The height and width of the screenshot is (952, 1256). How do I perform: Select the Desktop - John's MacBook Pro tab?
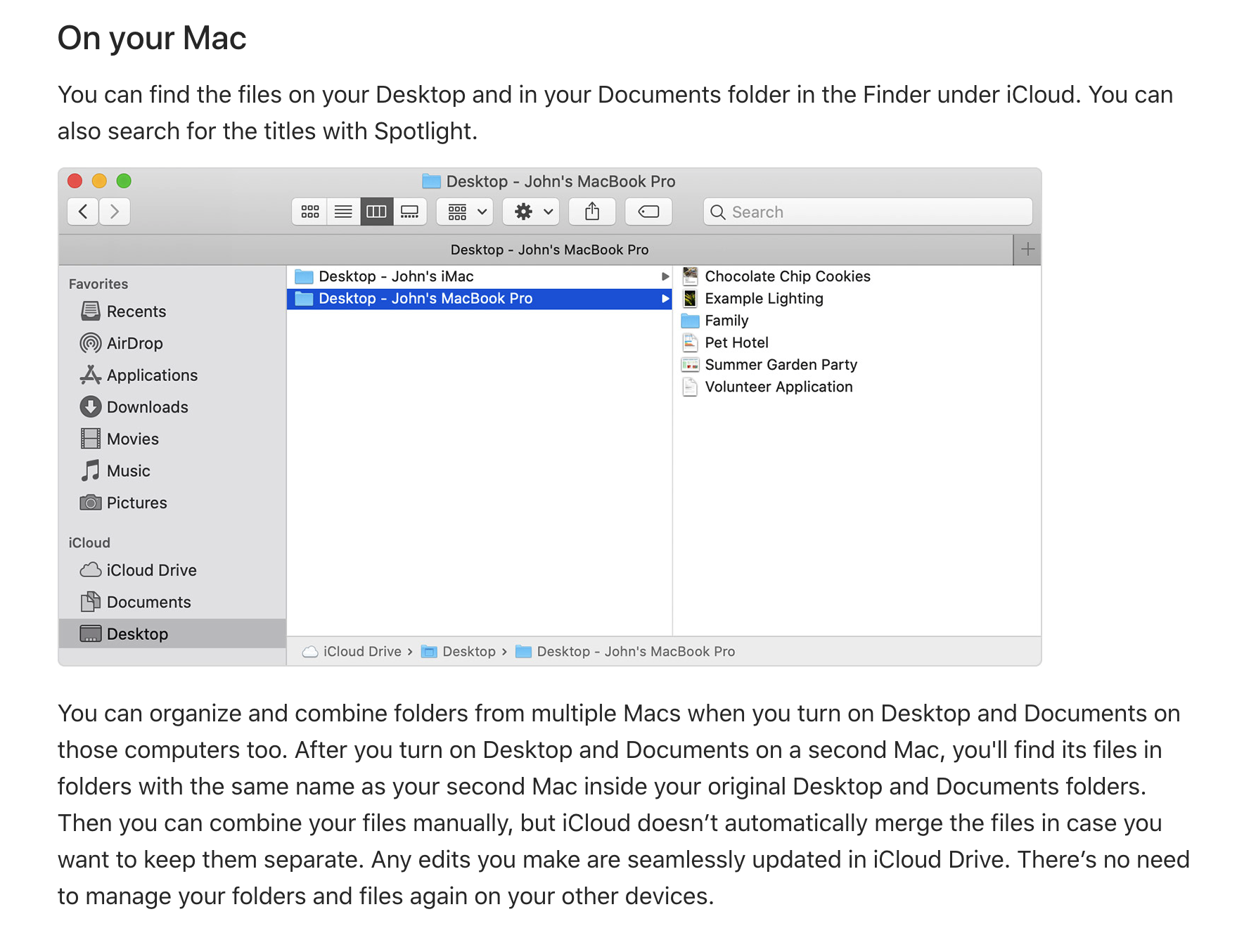pyautogui.click(x=536, y=250)
